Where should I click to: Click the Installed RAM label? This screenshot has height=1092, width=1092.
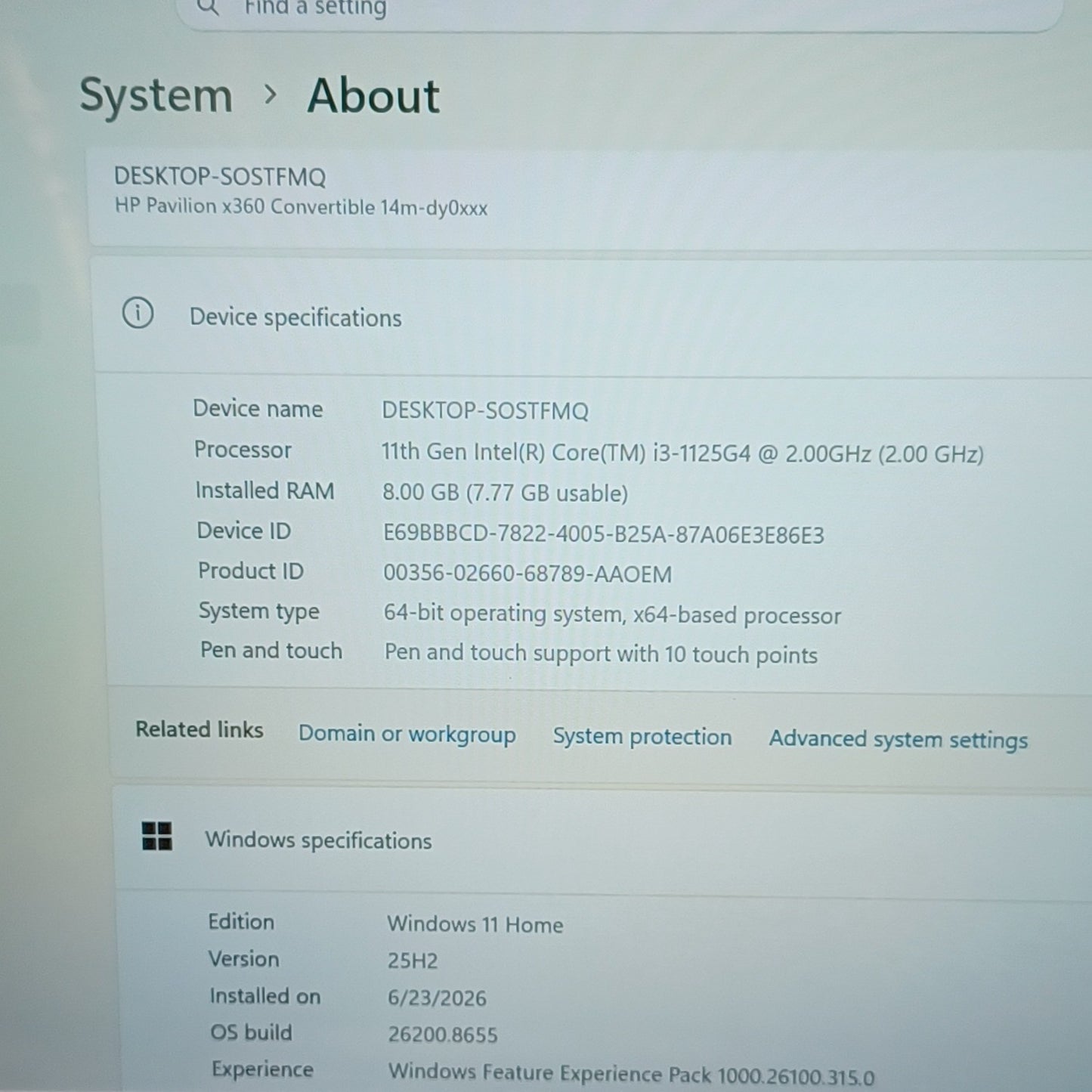point(264,491)
